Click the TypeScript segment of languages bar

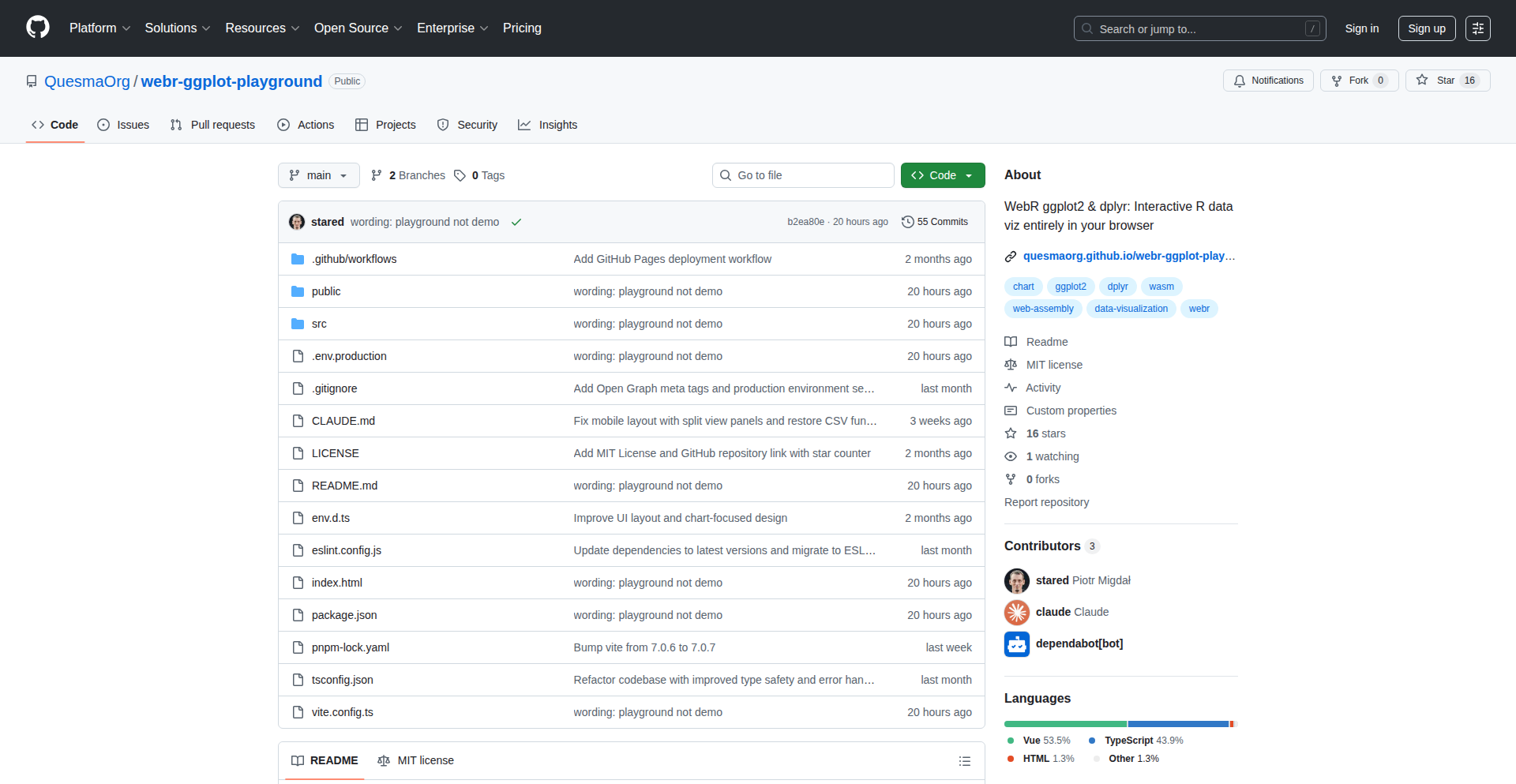coord(1178,724)
